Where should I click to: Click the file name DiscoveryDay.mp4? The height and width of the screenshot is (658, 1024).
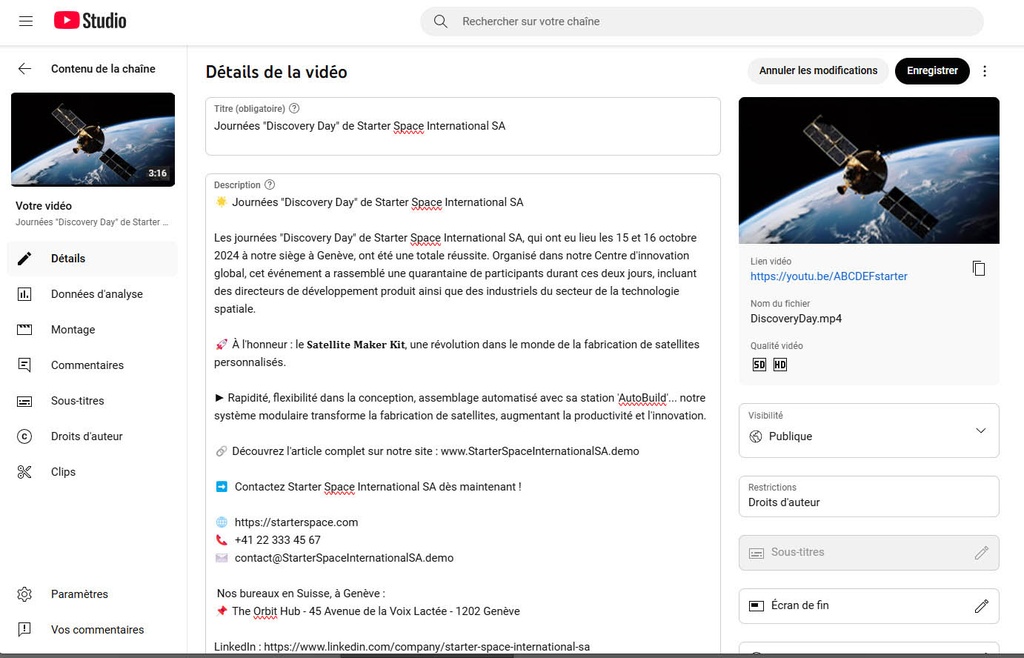(795, 319)
